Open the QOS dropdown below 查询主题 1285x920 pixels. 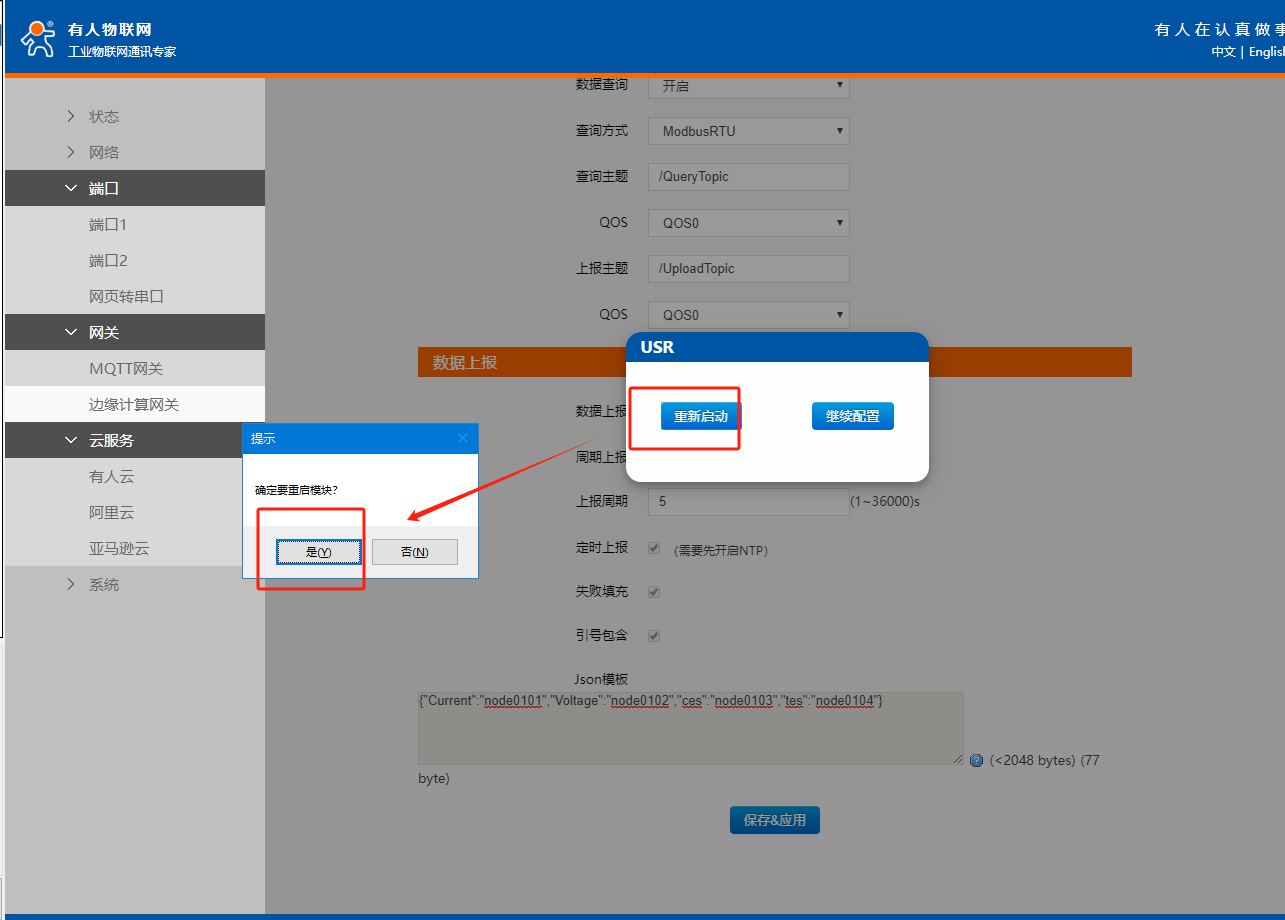749,223
